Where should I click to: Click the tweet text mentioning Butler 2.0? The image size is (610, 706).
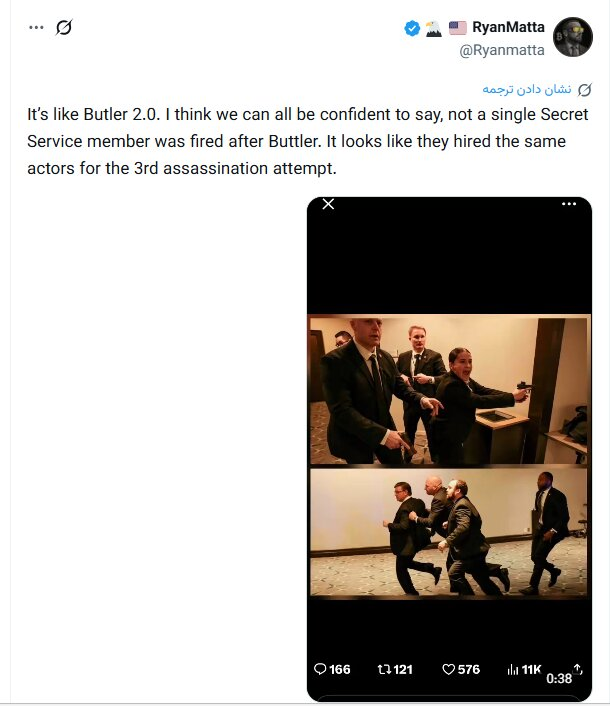pos(307,141)
